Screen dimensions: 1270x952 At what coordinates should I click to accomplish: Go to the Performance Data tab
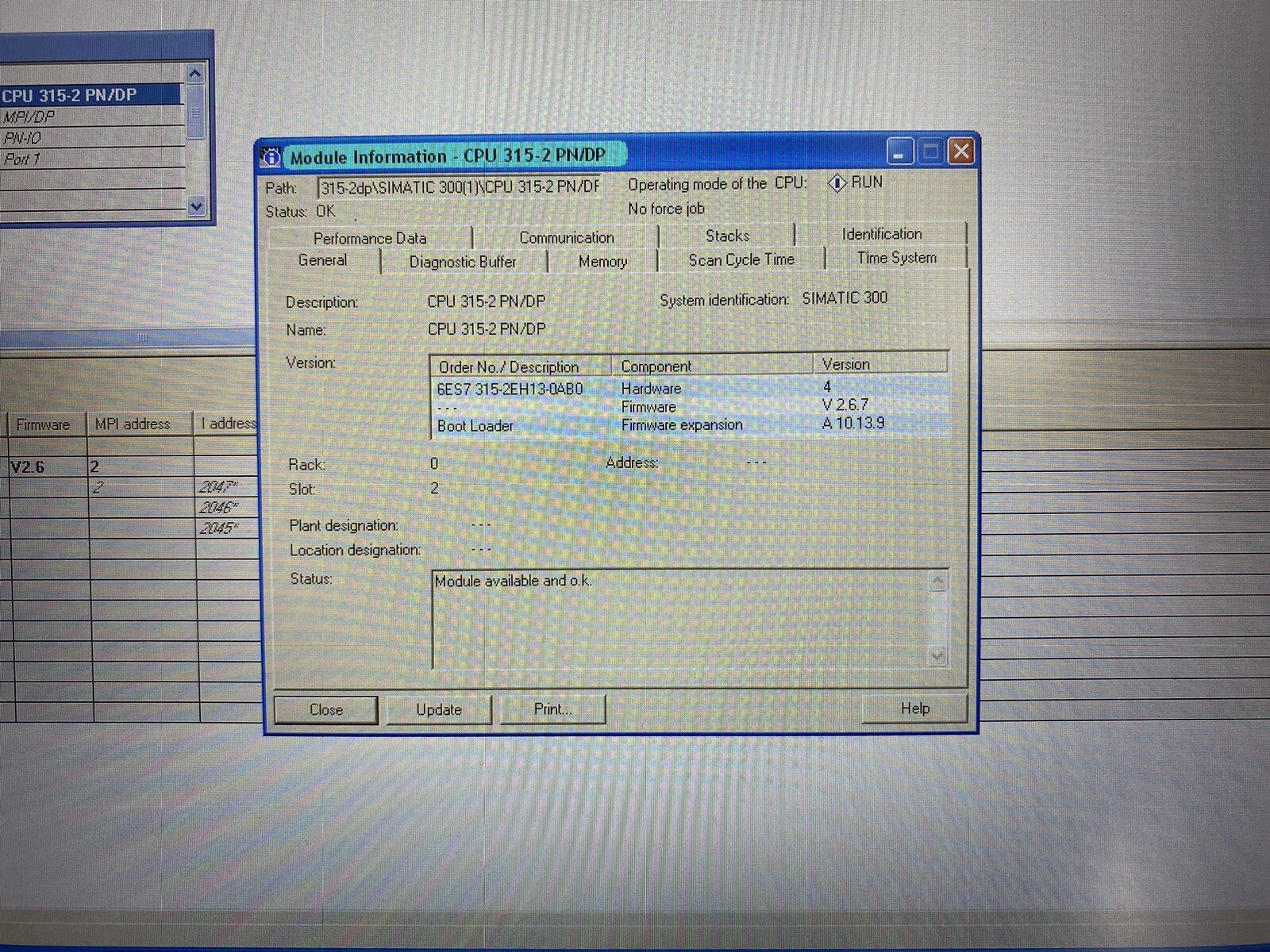[x=369, y=238]
